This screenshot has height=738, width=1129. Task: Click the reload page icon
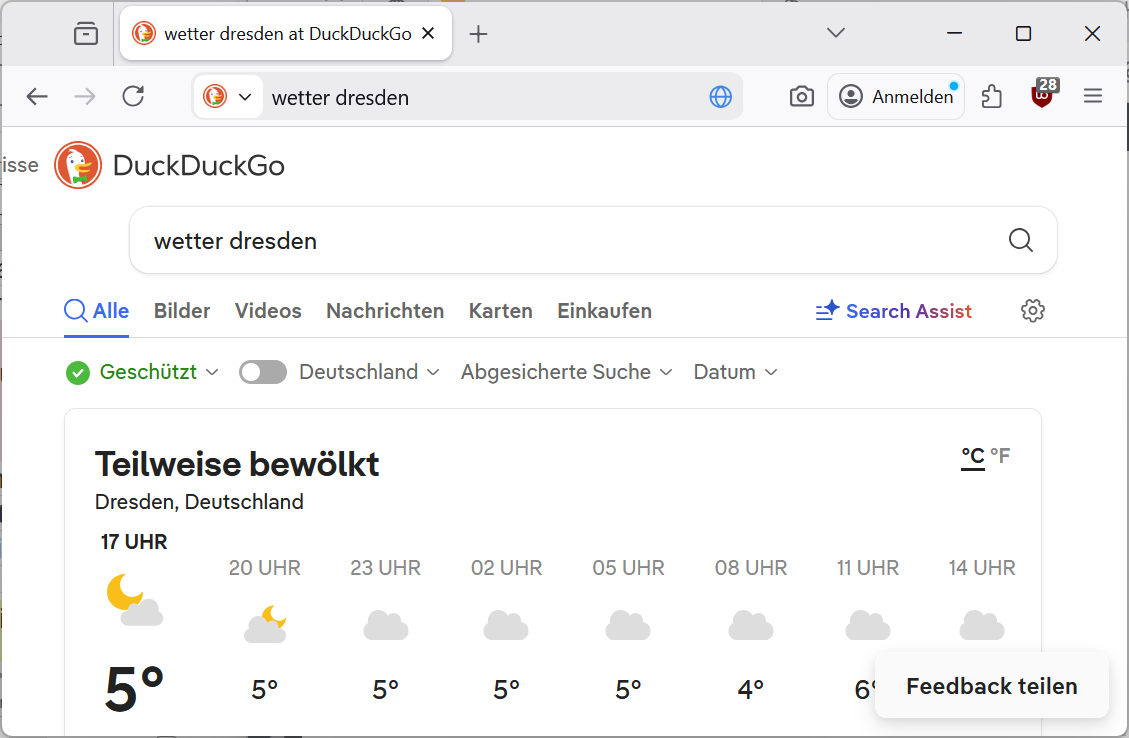pyautogui.click(x=133, y=96)
